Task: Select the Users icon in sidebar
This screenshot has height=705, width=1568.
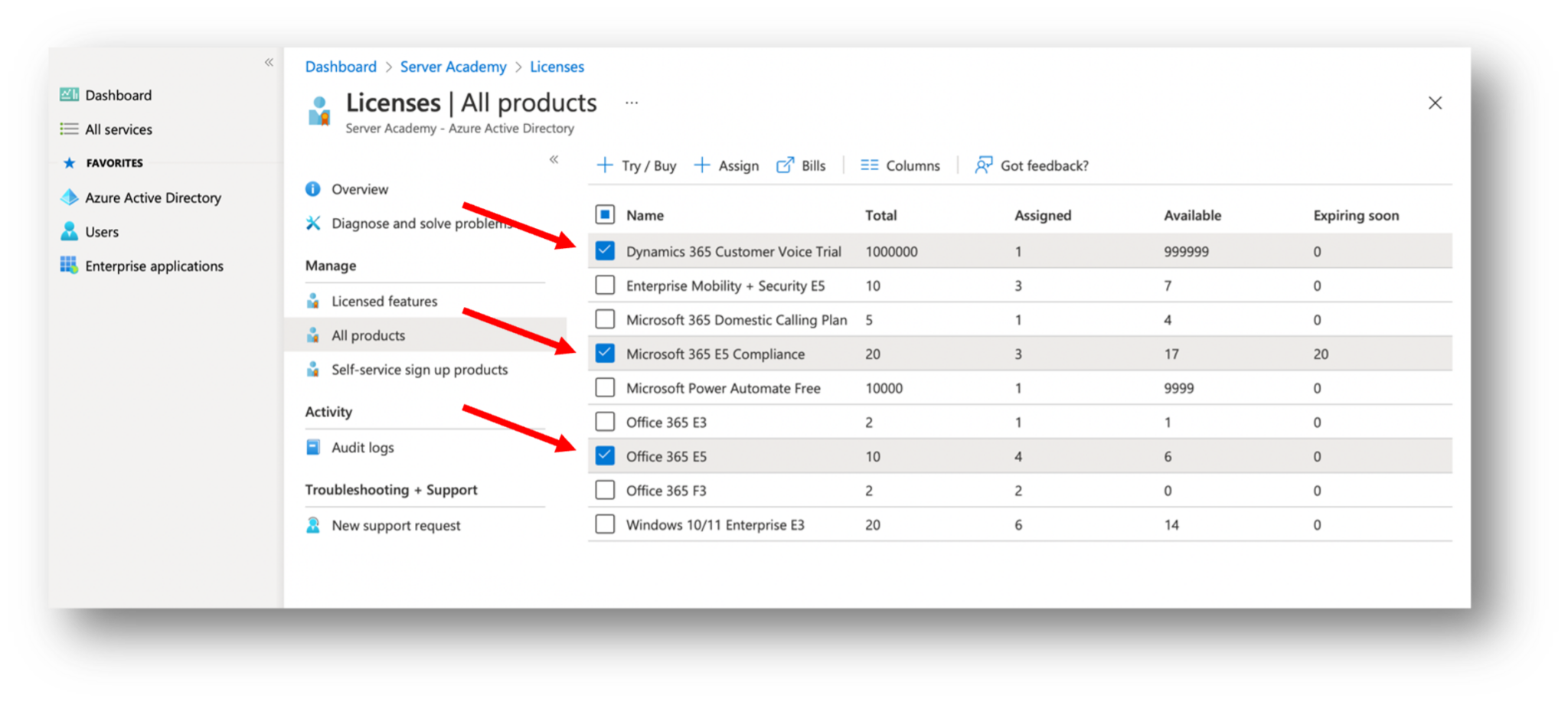Action: 70,231
